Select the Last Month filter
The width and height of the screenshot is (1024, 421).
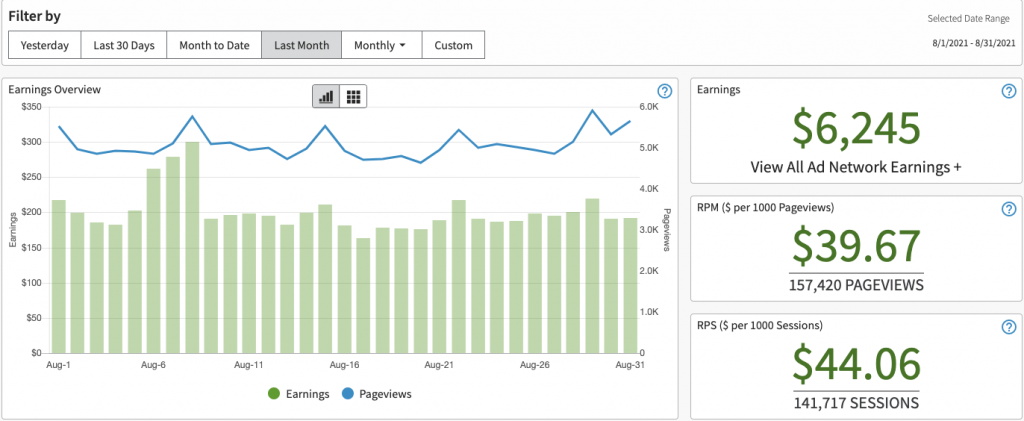(x=301, y=45)
